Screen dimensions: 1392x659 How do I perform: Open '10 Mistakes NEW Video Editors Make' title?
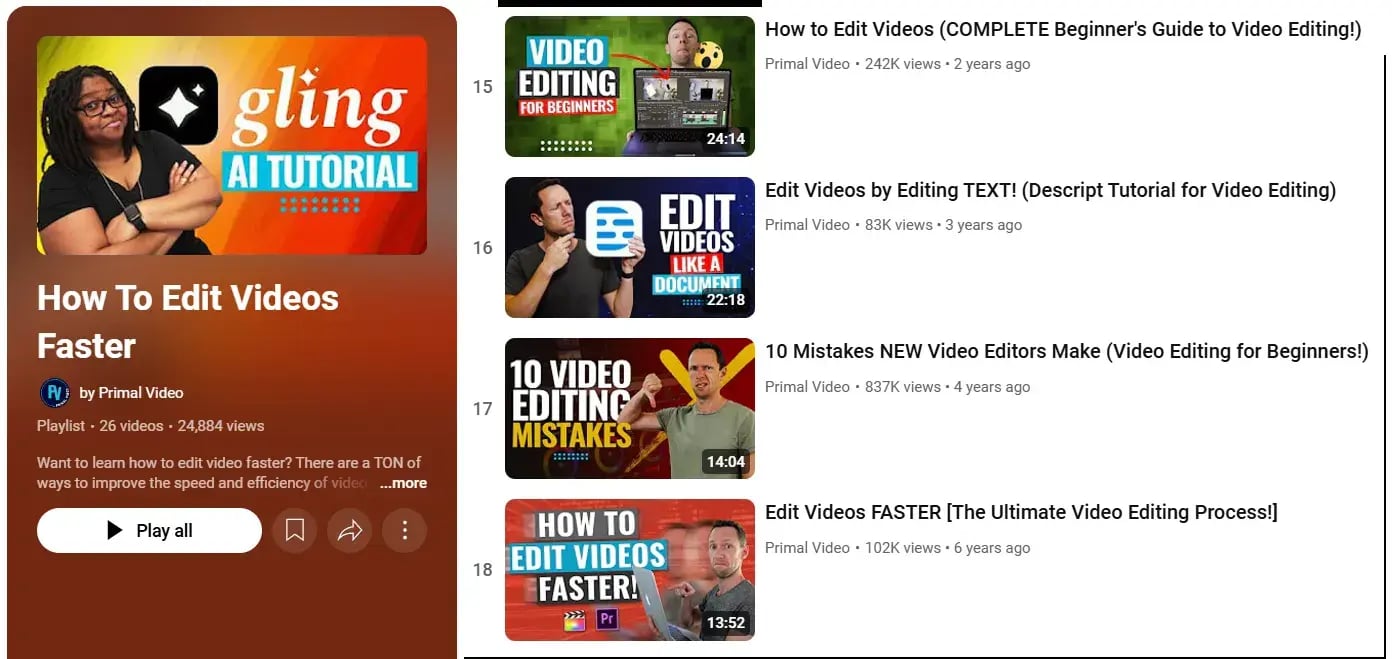(x=1066, y=352)
